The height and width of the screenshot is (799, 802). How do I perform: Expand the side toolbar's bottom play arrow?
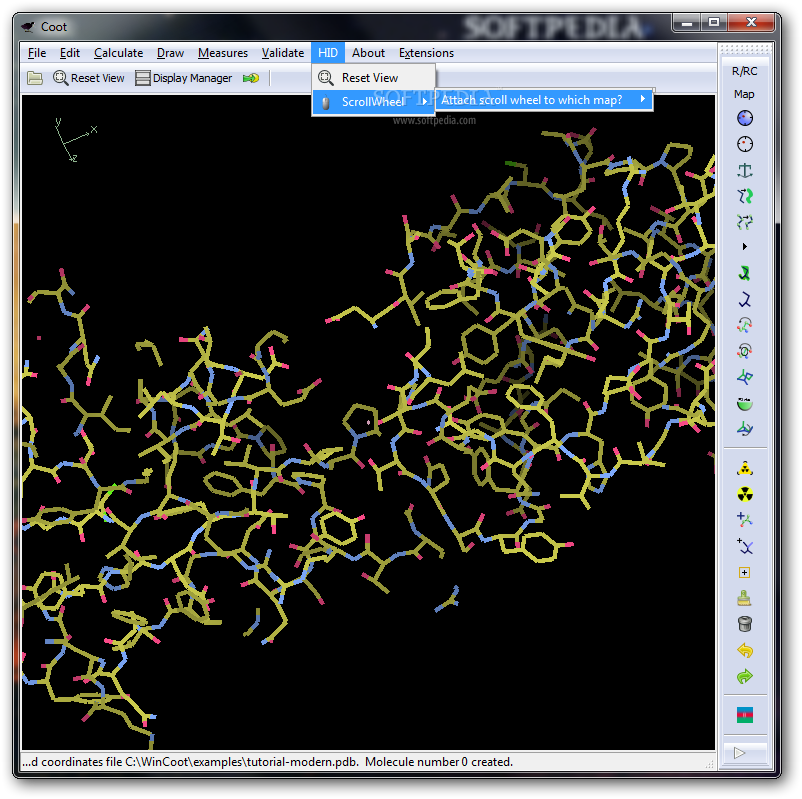pos(740,752)
